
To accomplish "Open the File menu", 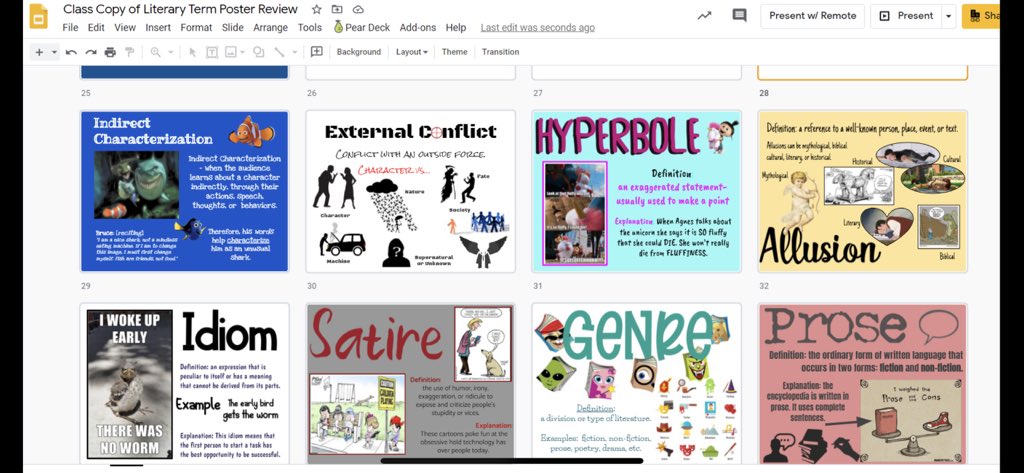I will (x=70, y=27).
